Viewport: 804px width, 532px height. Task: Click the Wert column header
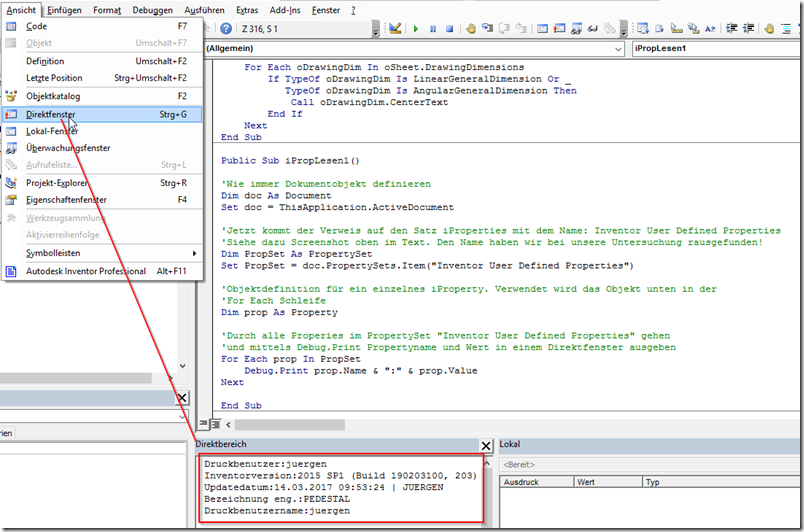(x=608, y=482)
